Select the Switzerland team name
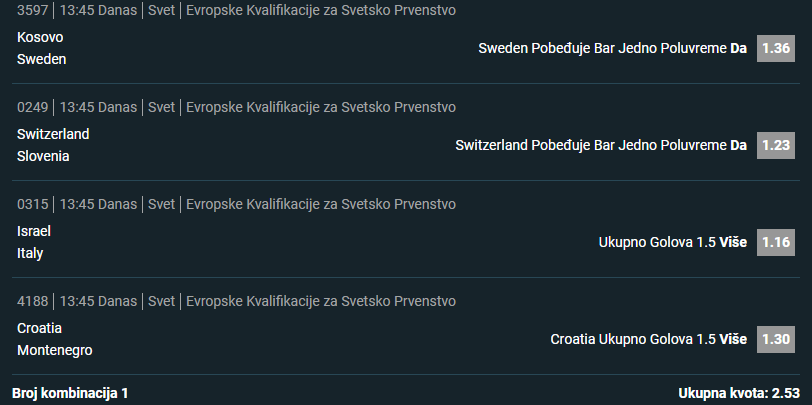Viewport: 812px width, 405px height. coord(53,134)
